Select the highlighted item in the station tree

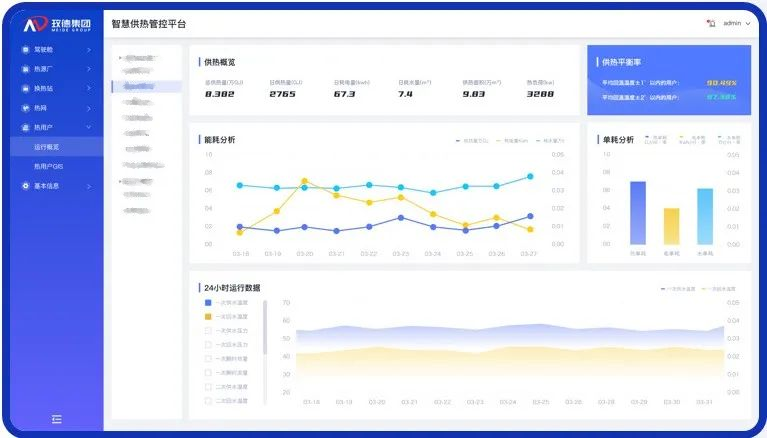[147, 87]
